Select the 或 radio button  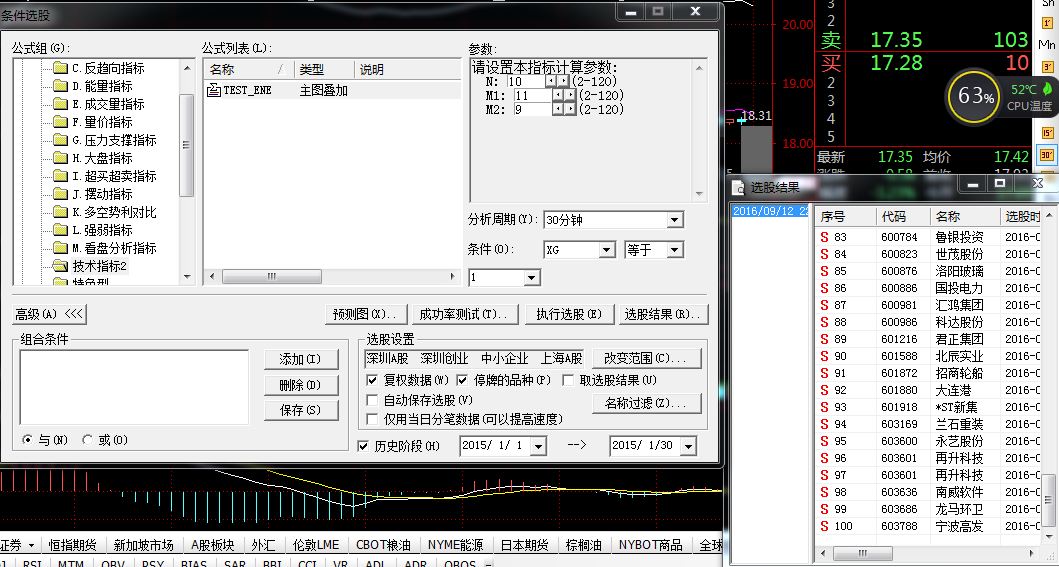88,440
